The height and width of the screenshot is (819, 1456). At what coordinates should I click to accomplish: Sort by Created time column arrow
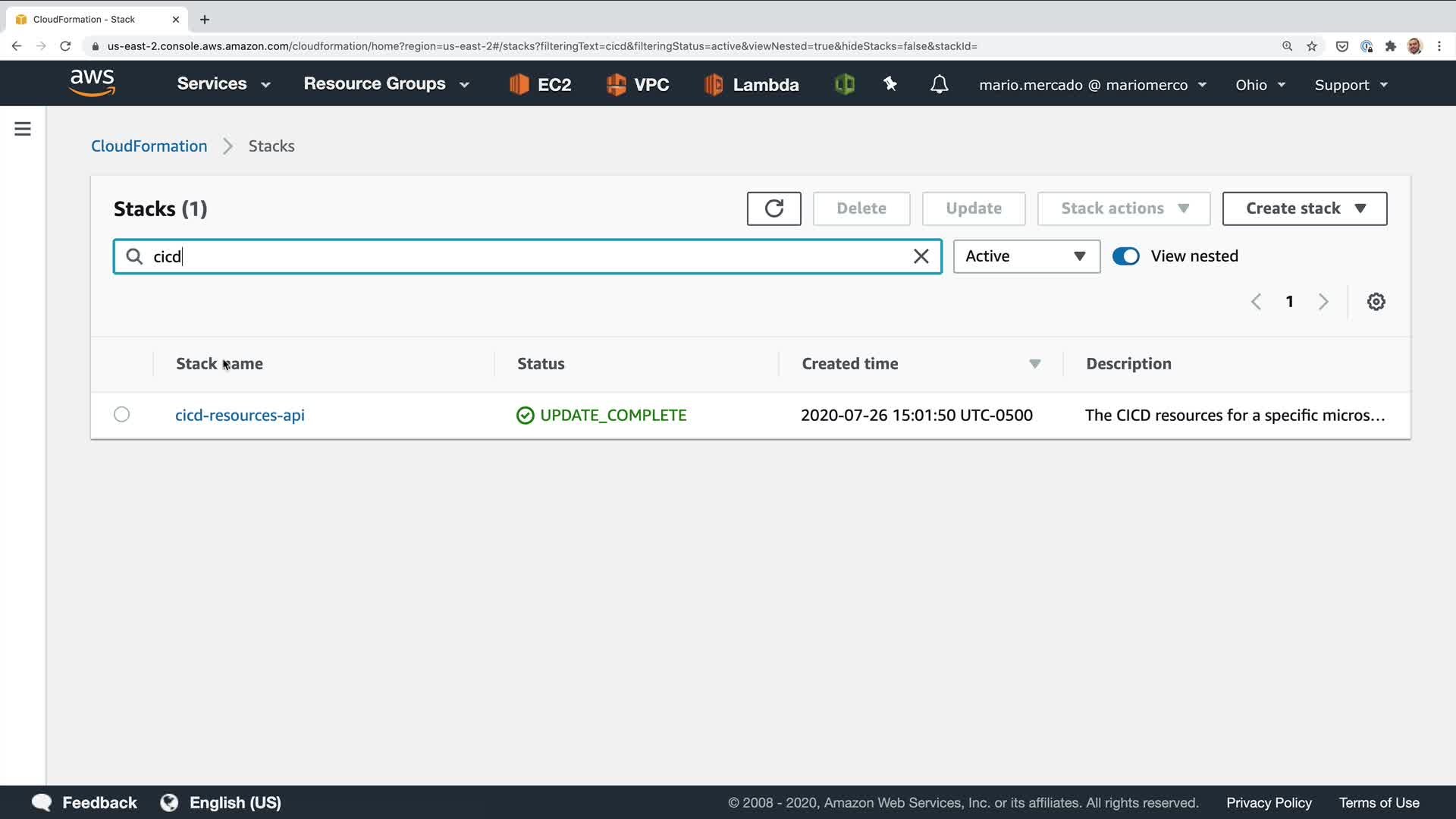click(1034, 364)
